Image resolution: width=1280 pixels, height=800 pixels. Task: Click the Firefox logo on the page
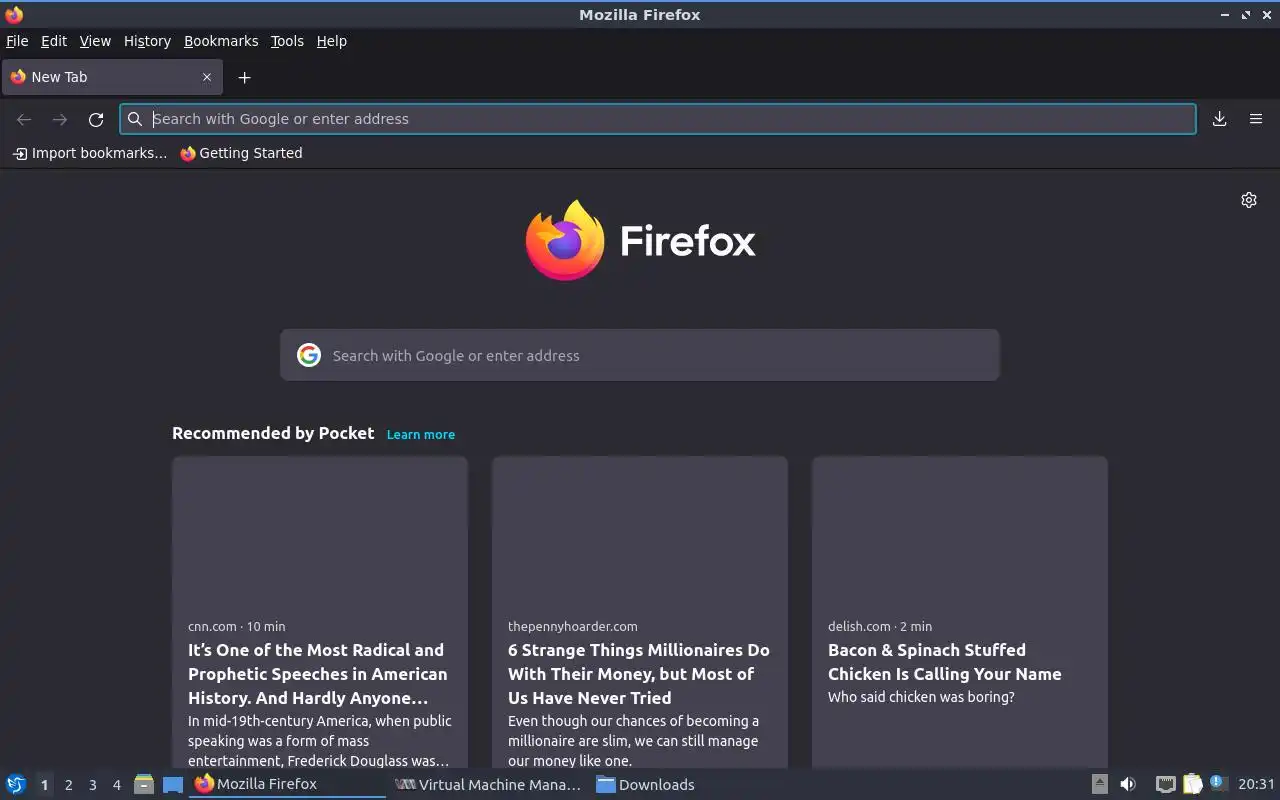click(640, 240)
